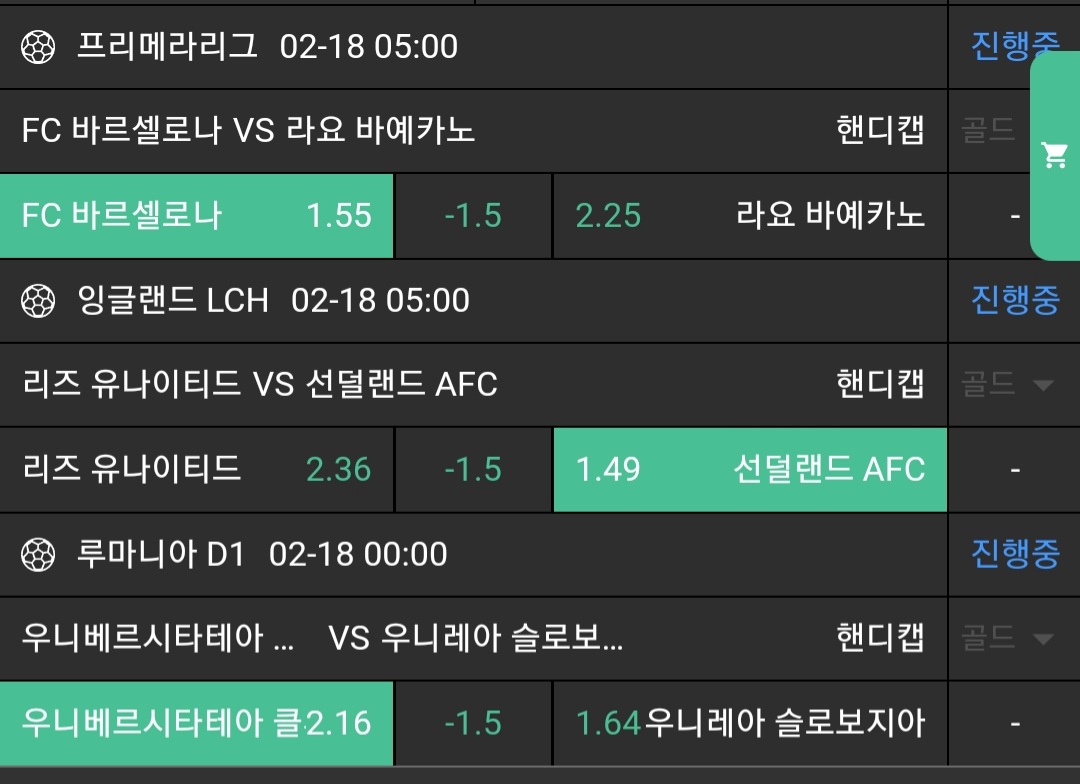Image resolution: width=1080 pixels, height=784 pixels.
Task: Expand 골드 dropdown for the Leeds match
Action: point(1008,384)
